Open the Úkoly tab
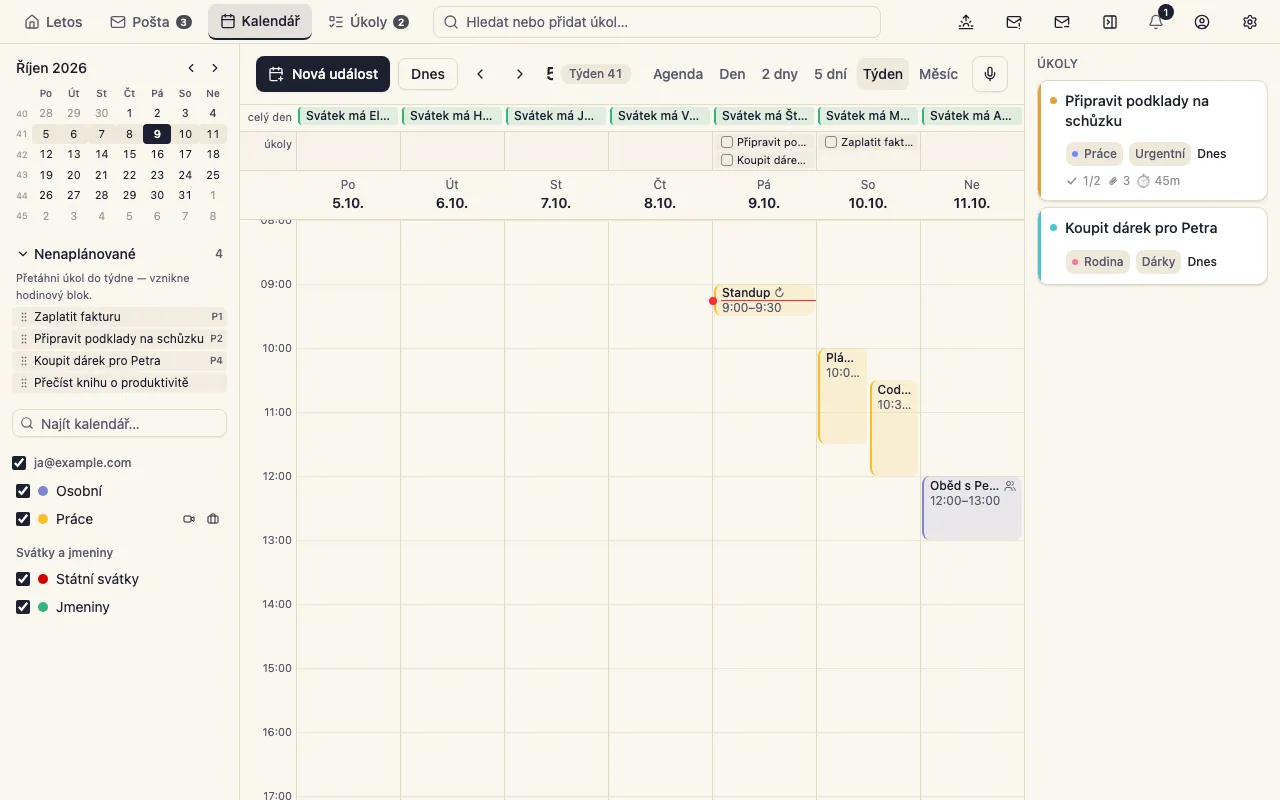Image resolution: width=1280 pixels, height=800 pixels. point(369,22)
